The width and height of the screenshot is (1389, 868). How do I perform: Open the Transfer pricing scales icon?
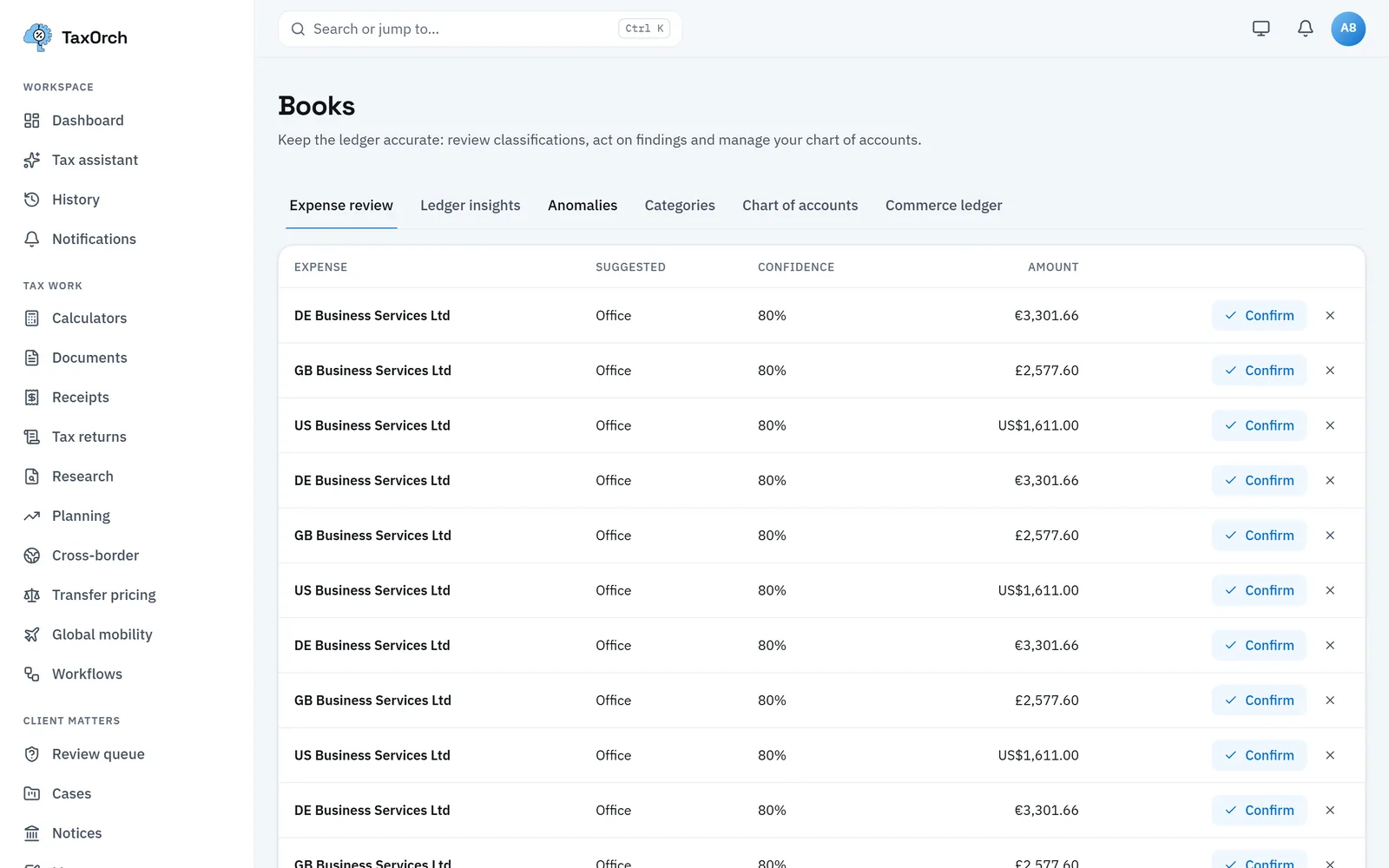point(32,595)
